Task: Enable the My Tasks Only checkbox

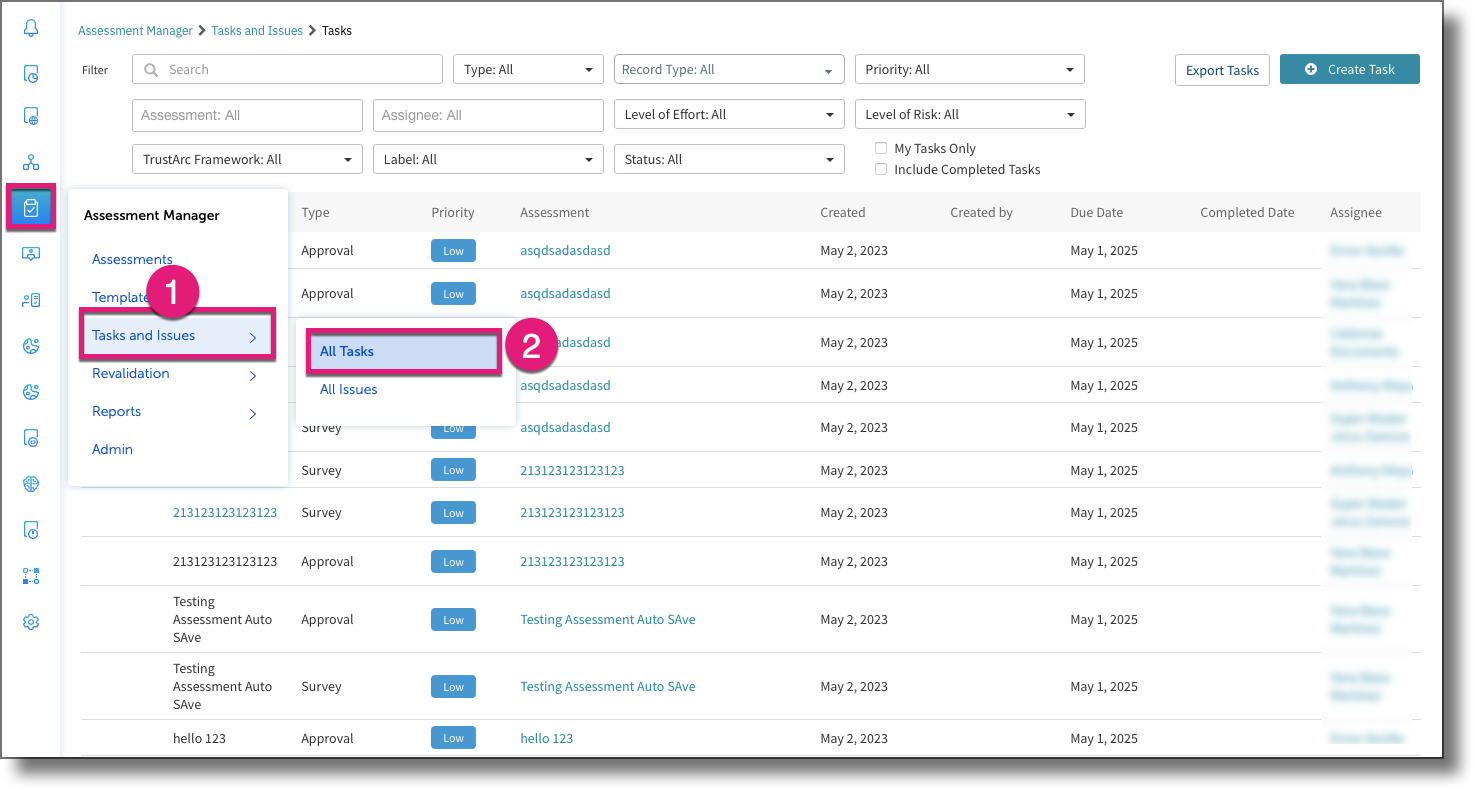Action: click(881, 147)
